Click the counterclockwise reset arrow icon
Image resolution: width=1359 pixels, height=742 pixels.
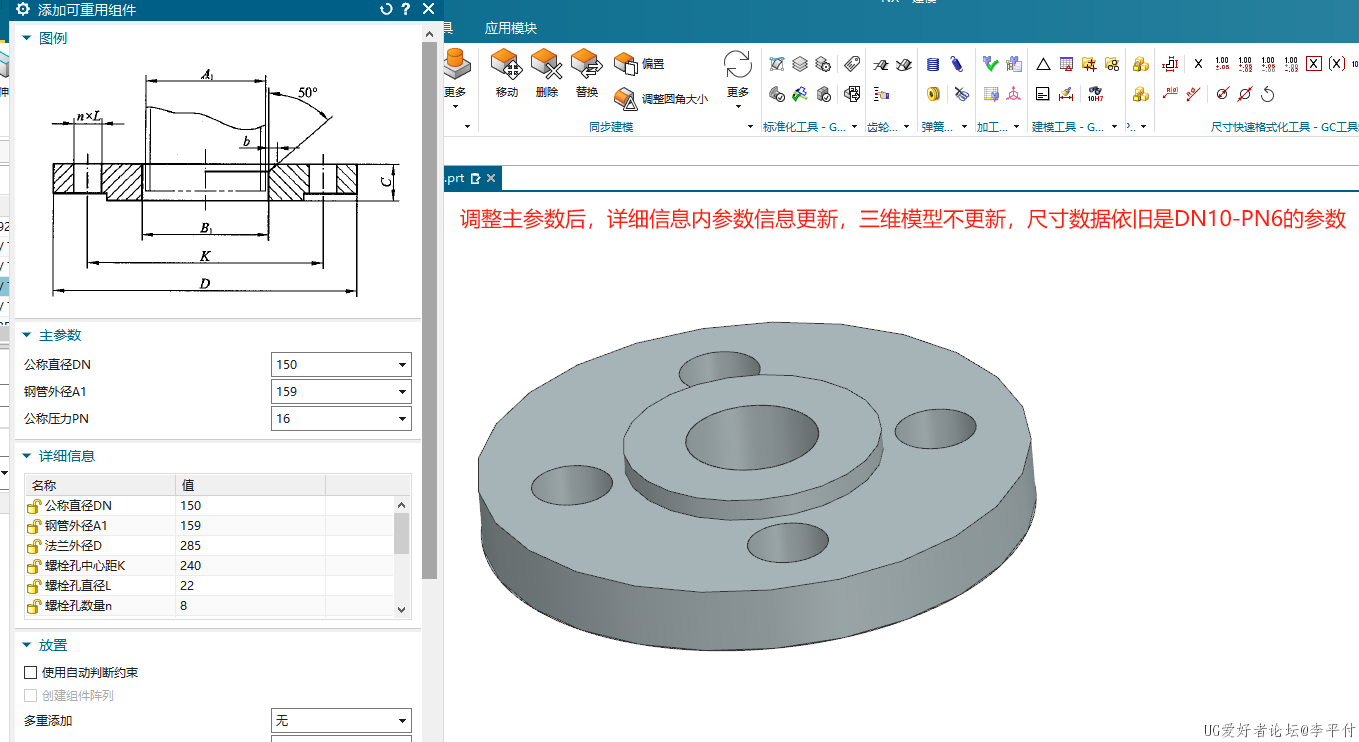(1268, 94)
